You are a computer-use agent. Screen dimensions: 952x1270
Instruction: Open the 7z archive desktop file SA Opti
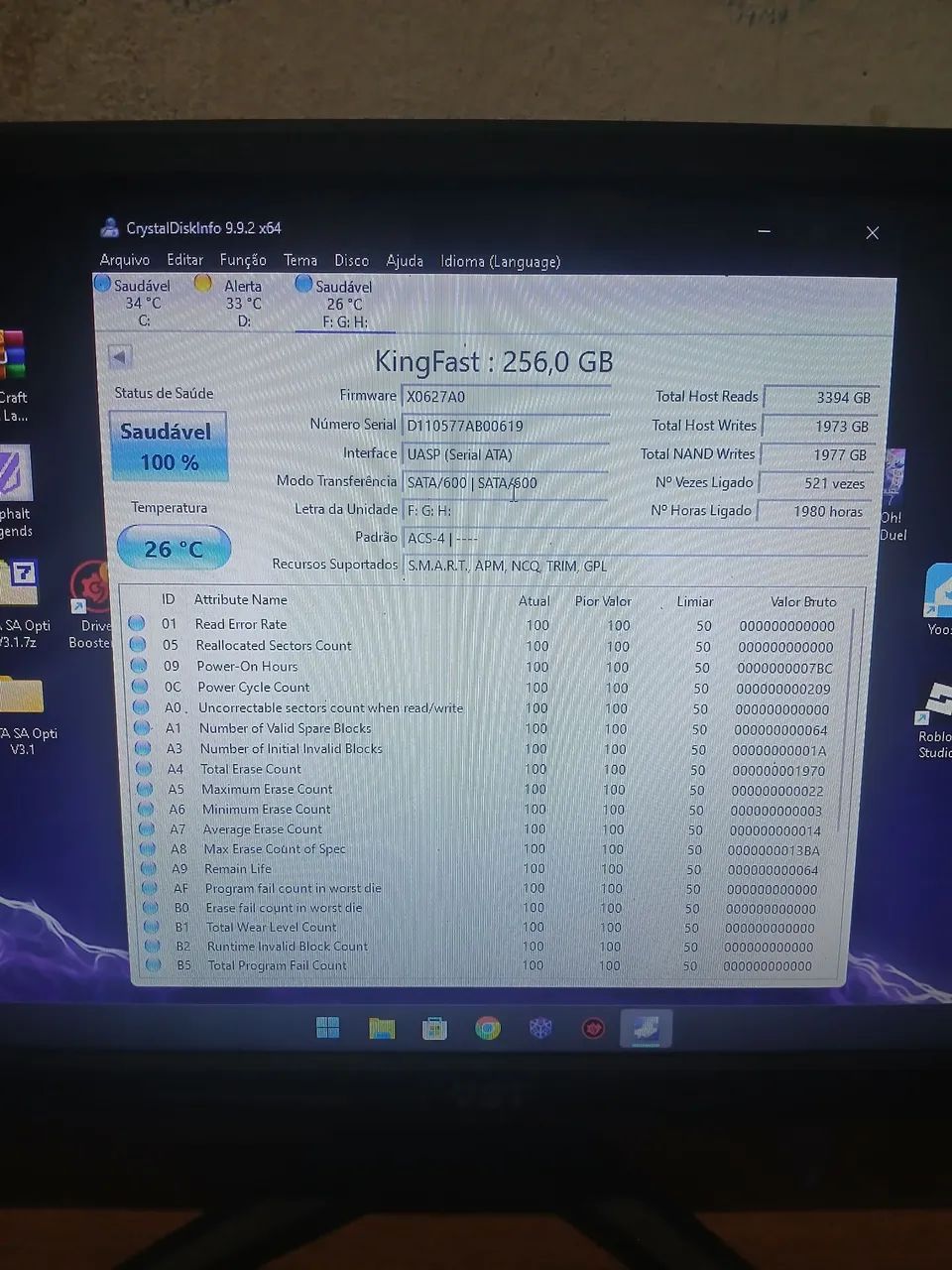tap(20, 603)
